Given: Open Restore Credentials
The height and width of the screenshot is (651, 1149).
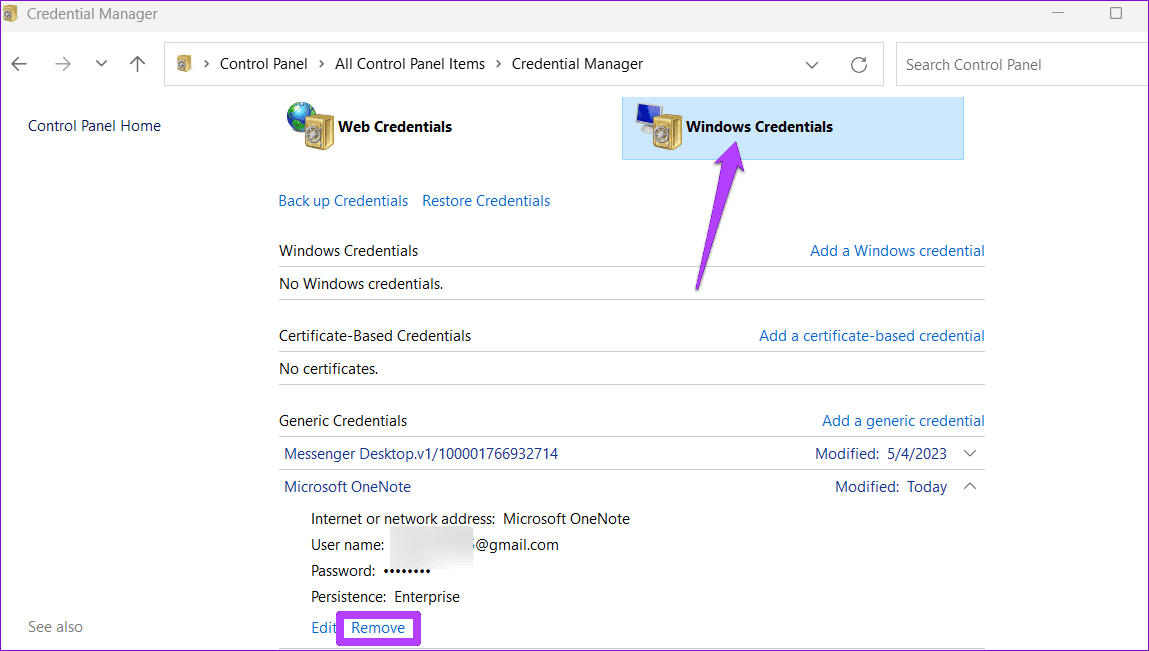Looking at the screenshot, I should (x=486, y=200).
